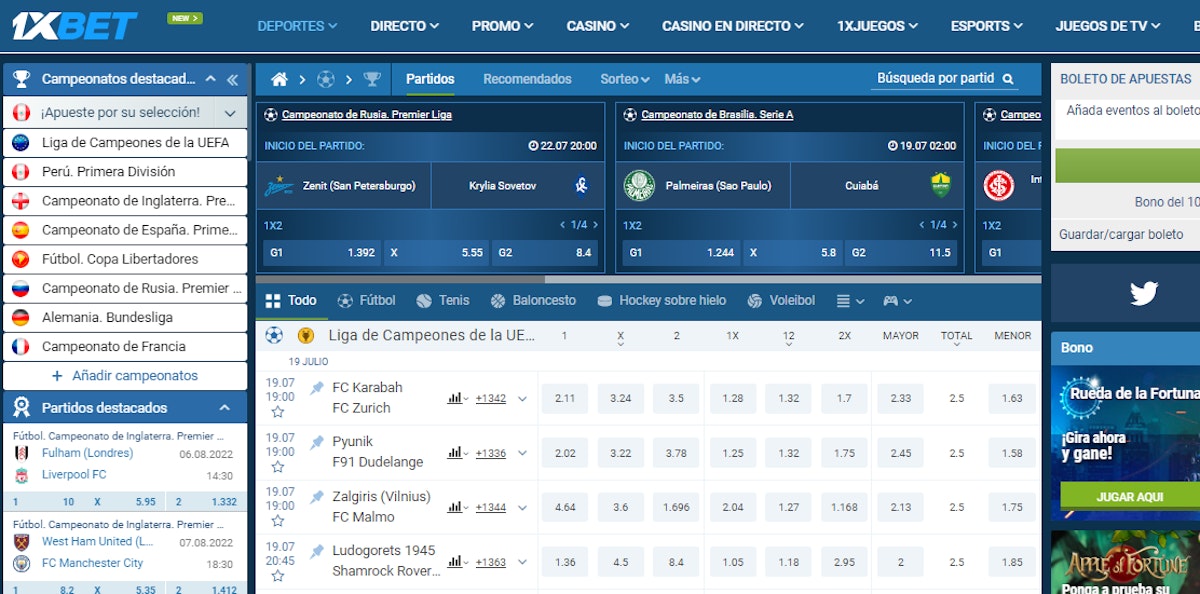Click the search magnifier icon

click(x=1008, y=79)
